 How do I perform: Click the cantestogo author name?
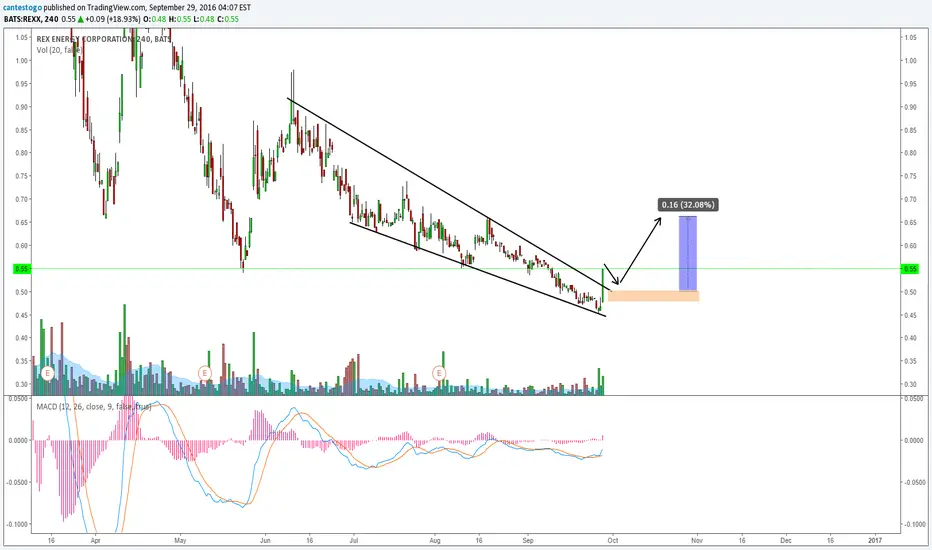23,8
